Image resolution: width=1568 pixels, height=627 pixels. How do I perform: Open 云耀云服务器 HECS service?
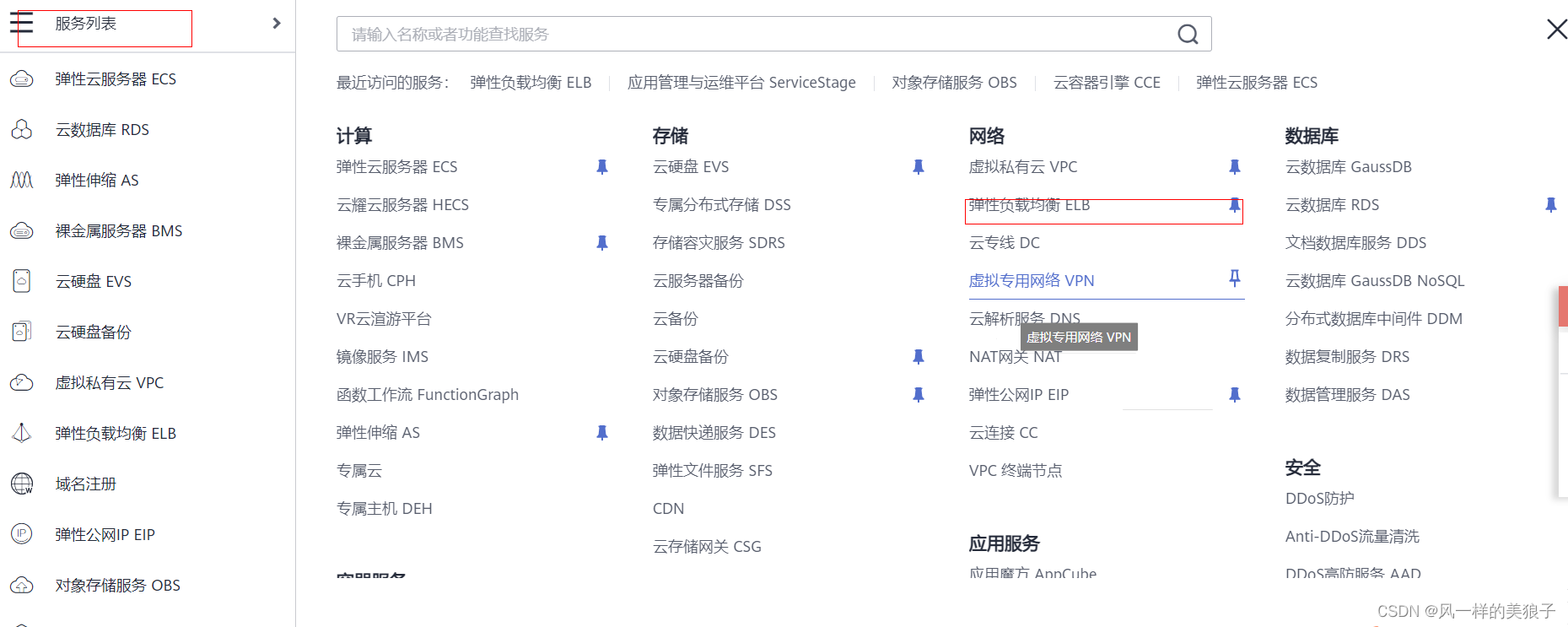pos(402,205)
